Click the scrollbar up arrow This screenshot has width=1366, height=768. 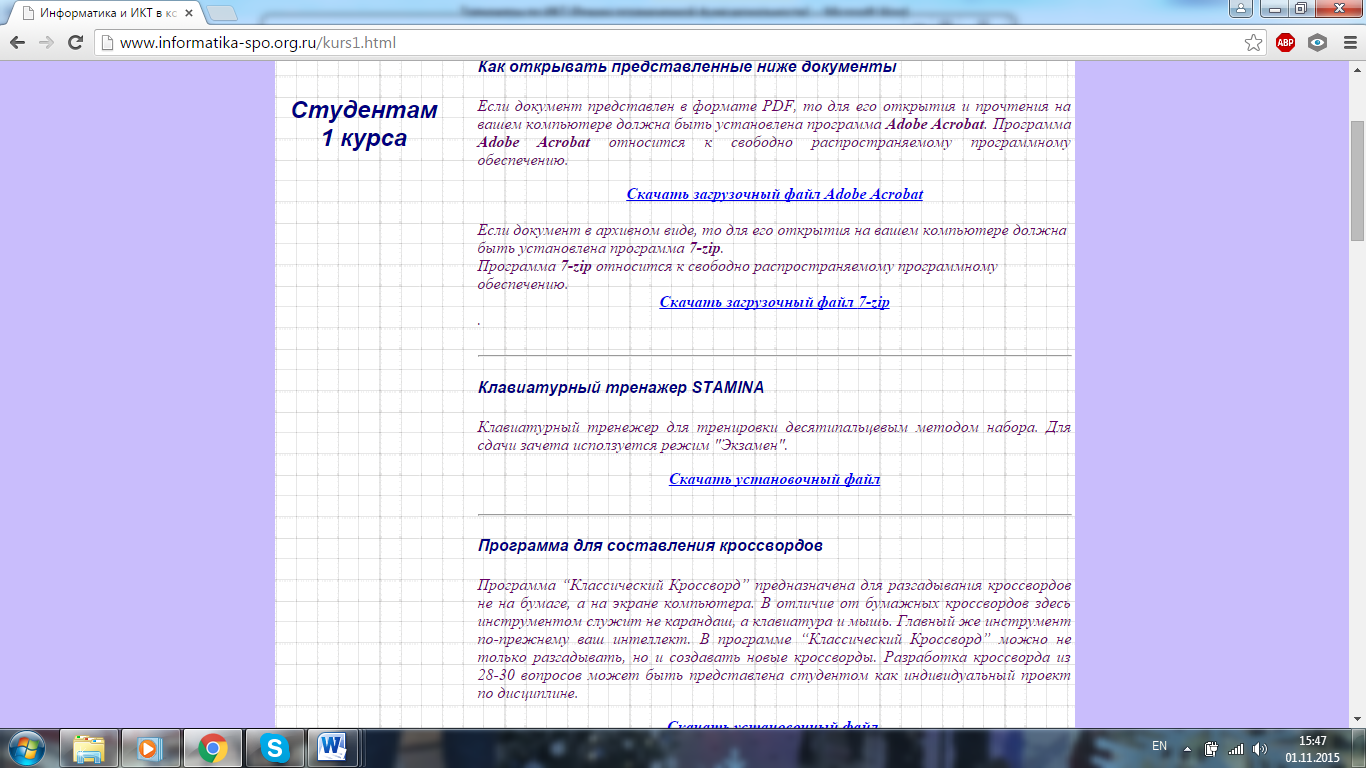pyautogui.click(x=1357, y=70)
